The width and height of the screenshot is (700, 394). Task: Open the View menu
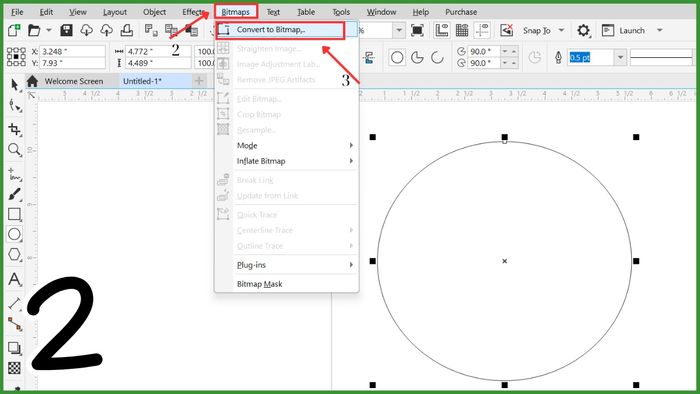(x=78, y=12)
